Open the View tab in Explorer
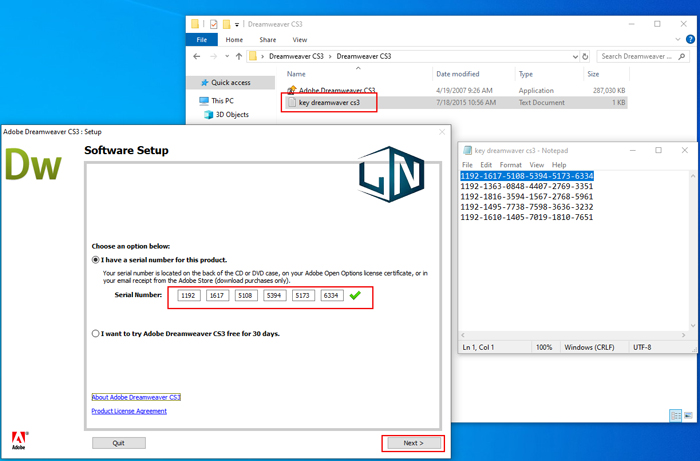700x461 pixels. point(300,40)
